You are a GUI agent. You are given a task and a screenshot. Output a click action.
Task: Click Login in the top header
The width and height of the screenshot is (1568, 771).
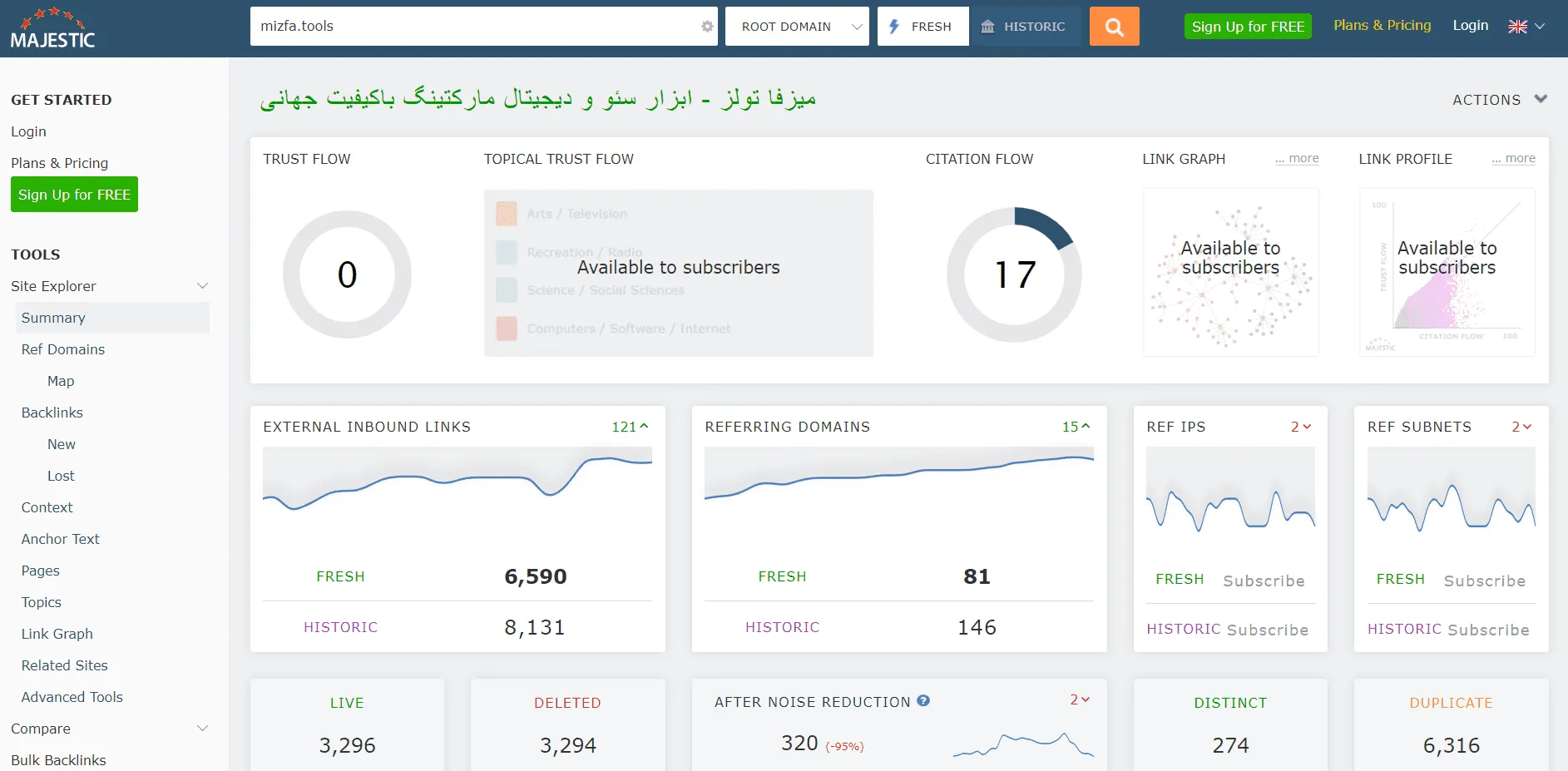tap(1471, 25)
